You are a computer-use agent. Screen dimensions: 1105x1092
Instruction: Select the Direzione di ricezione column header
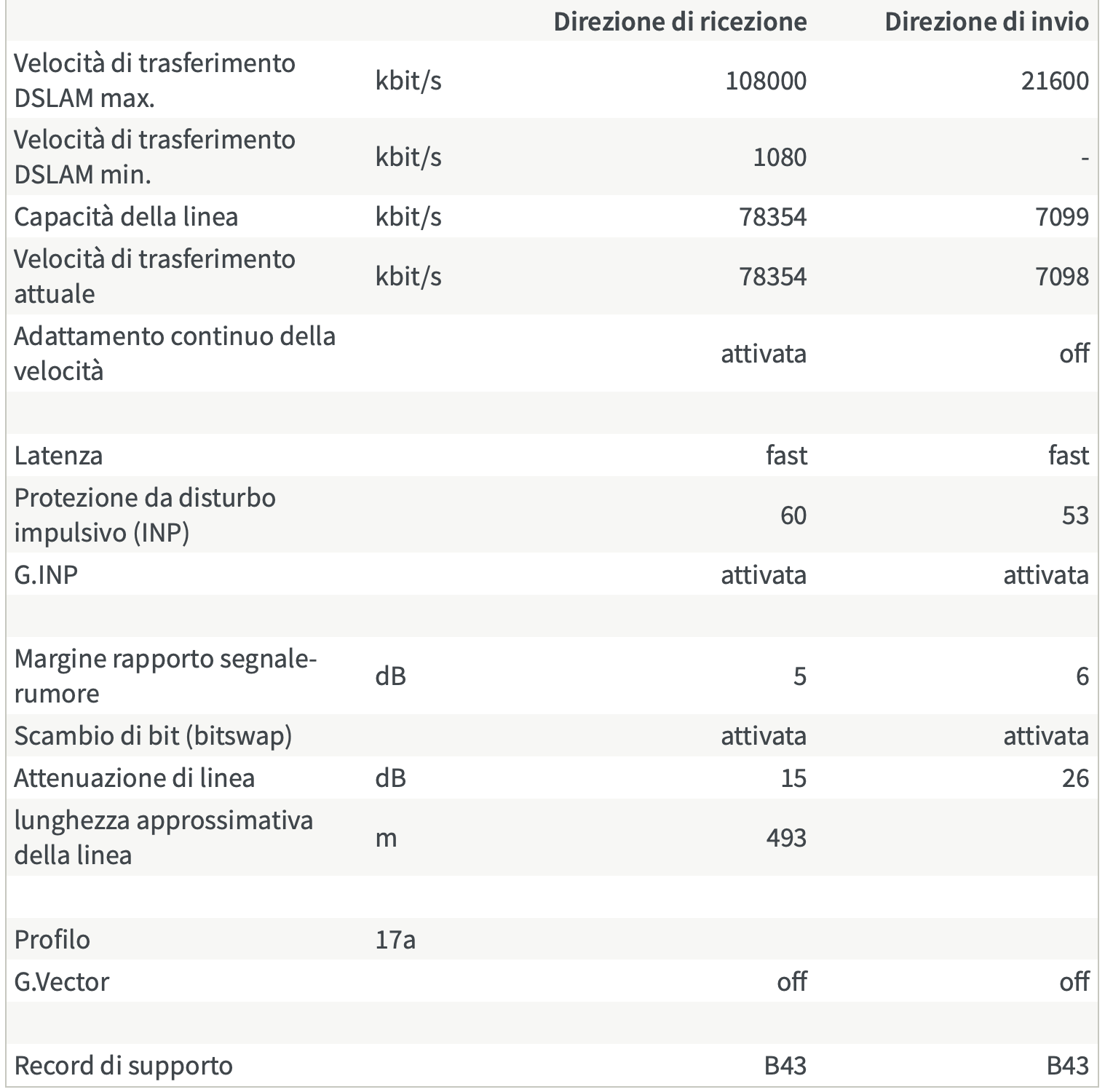(680, 22)
